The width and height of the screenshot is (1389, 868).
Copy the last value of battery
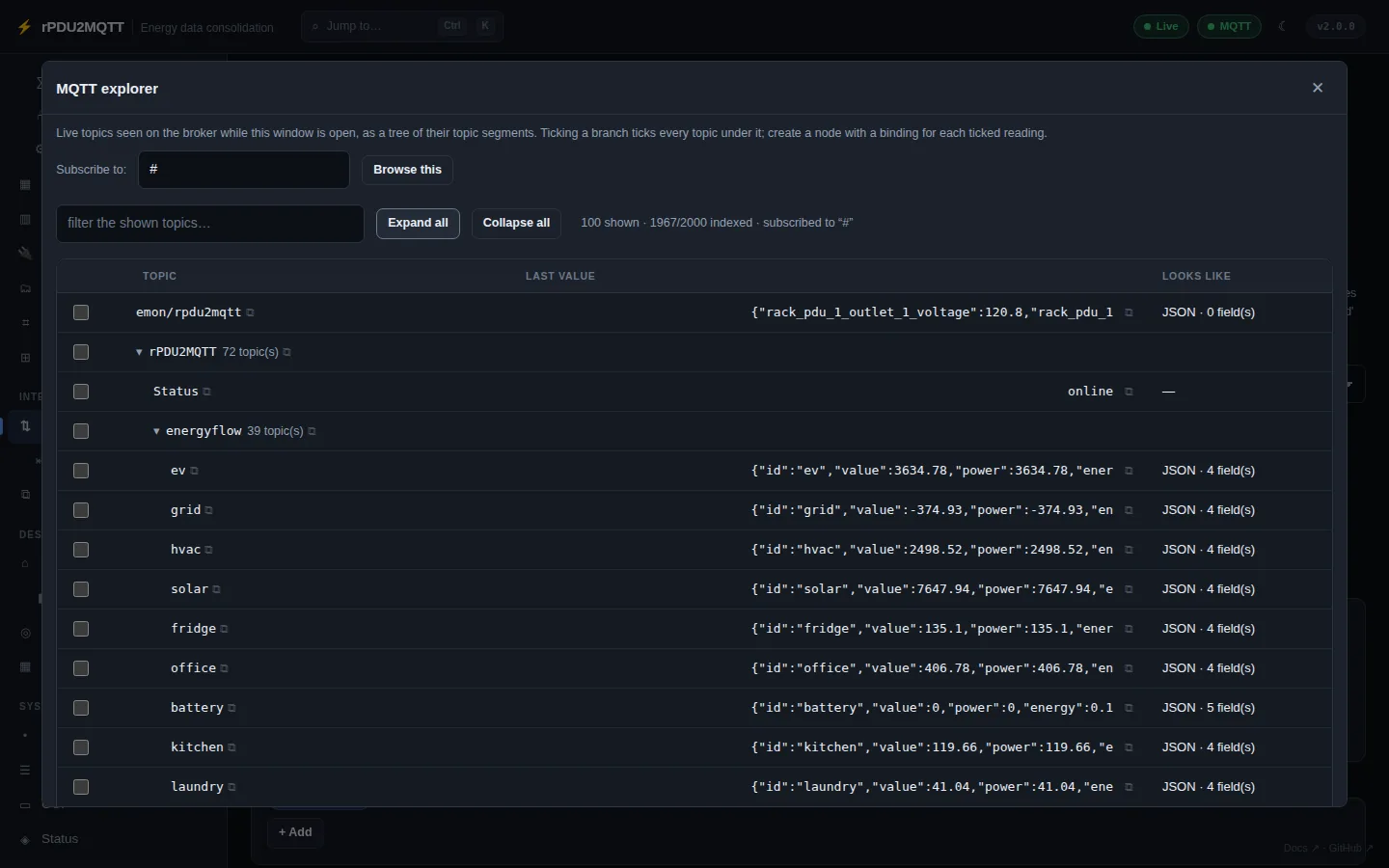coord(1129,708)
